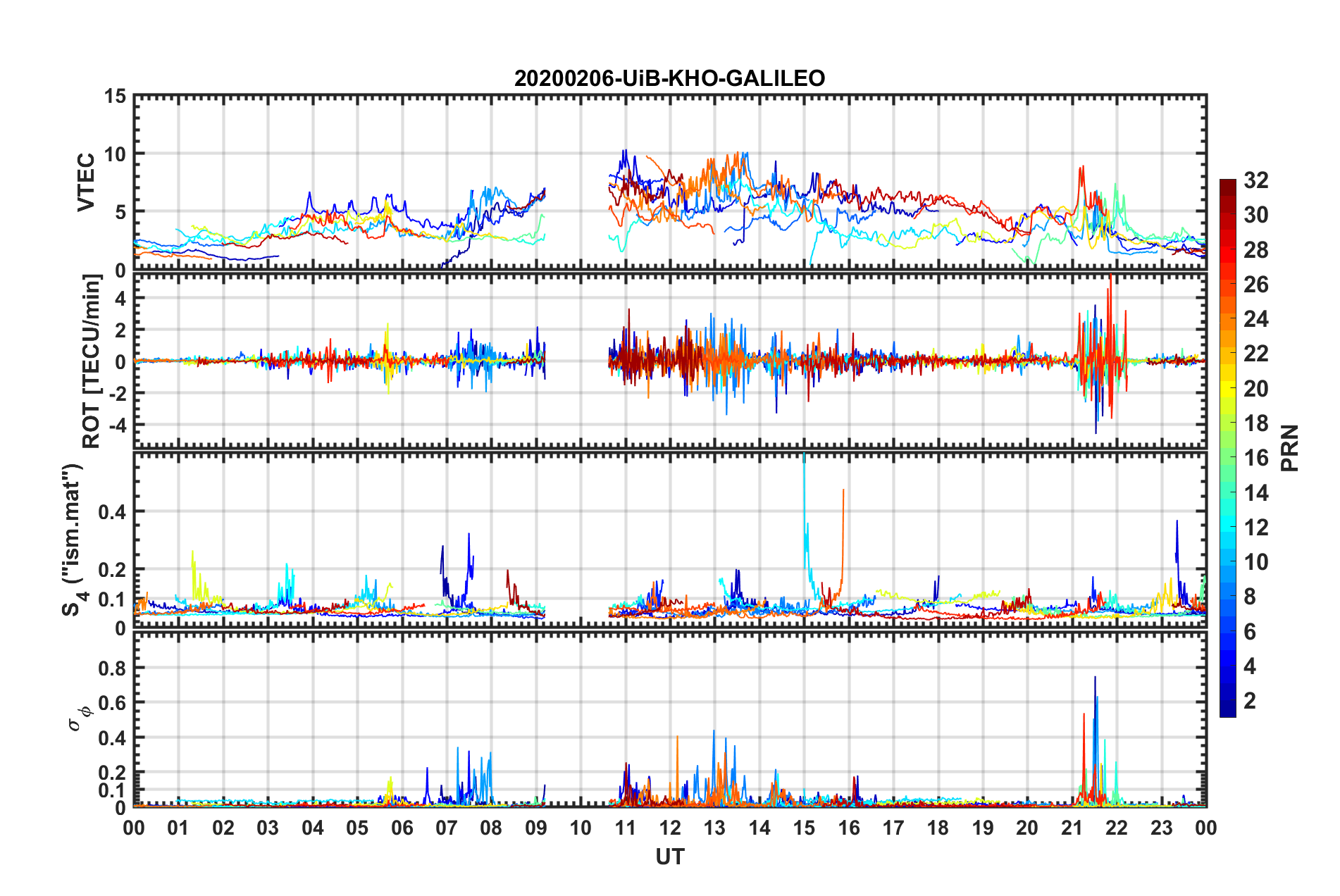Click the 0.8 tick on sigma-phi axis
The width and height of the screenshot is (1340, 896).
tap(111, 668)
